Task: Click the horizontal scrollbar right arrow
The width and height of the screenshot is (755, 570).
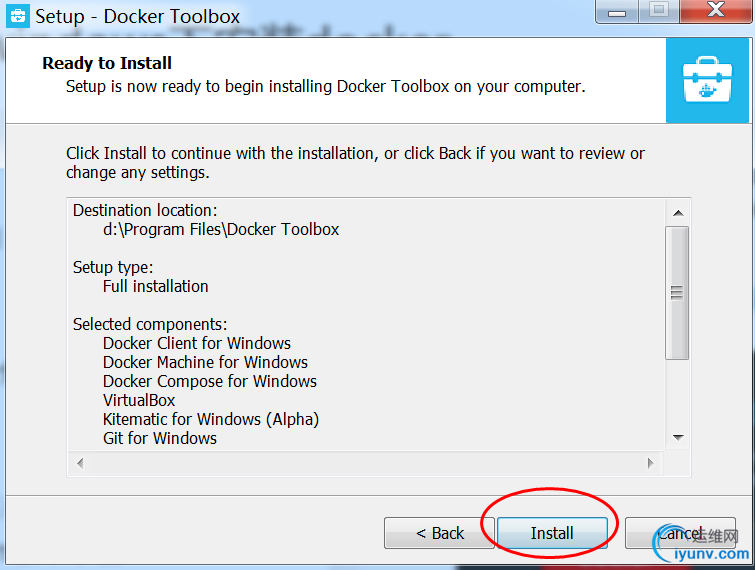Action: (x=651, y=463)
